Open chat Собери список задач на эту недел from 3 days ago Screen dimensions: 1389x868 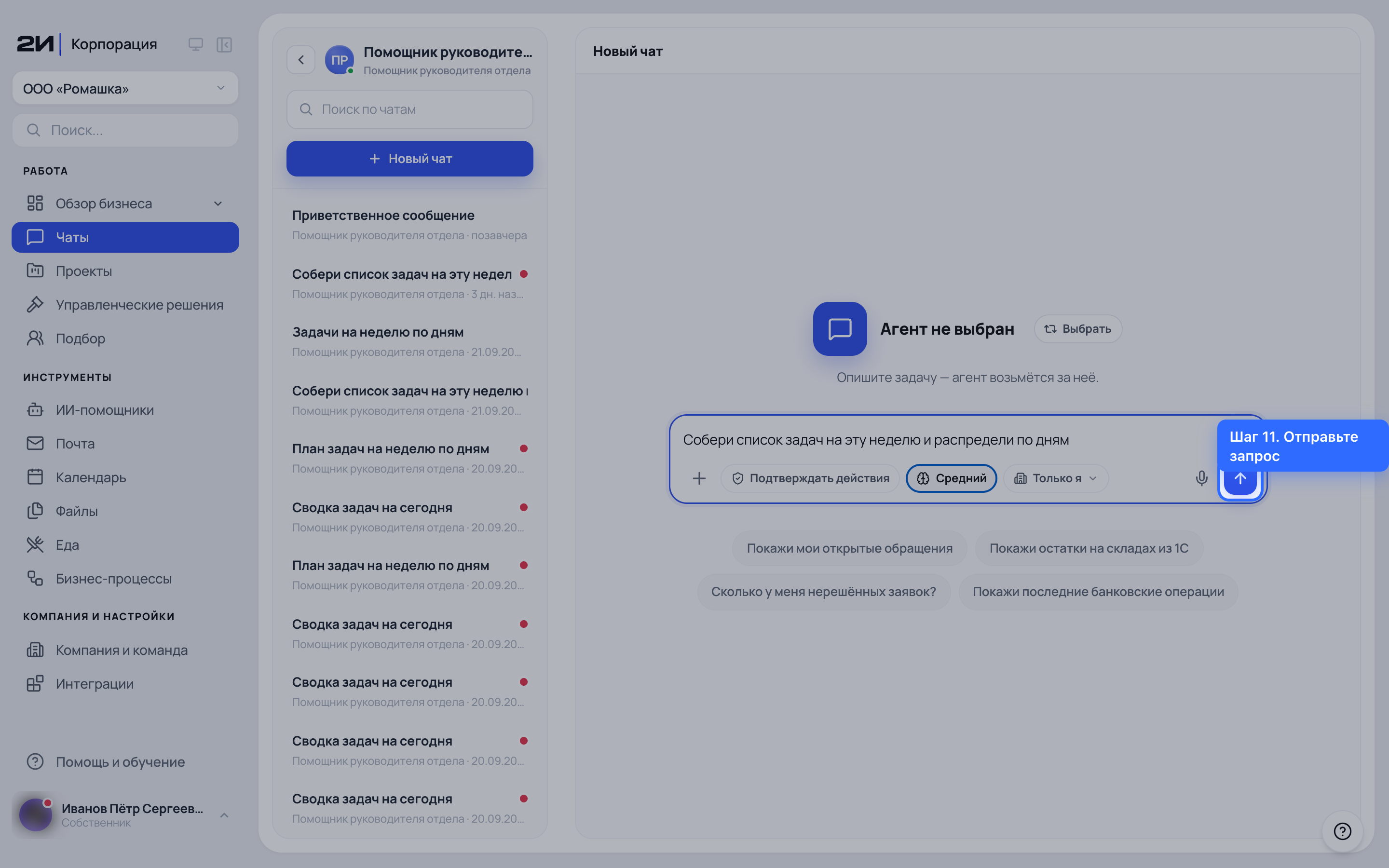pos(410,283)
